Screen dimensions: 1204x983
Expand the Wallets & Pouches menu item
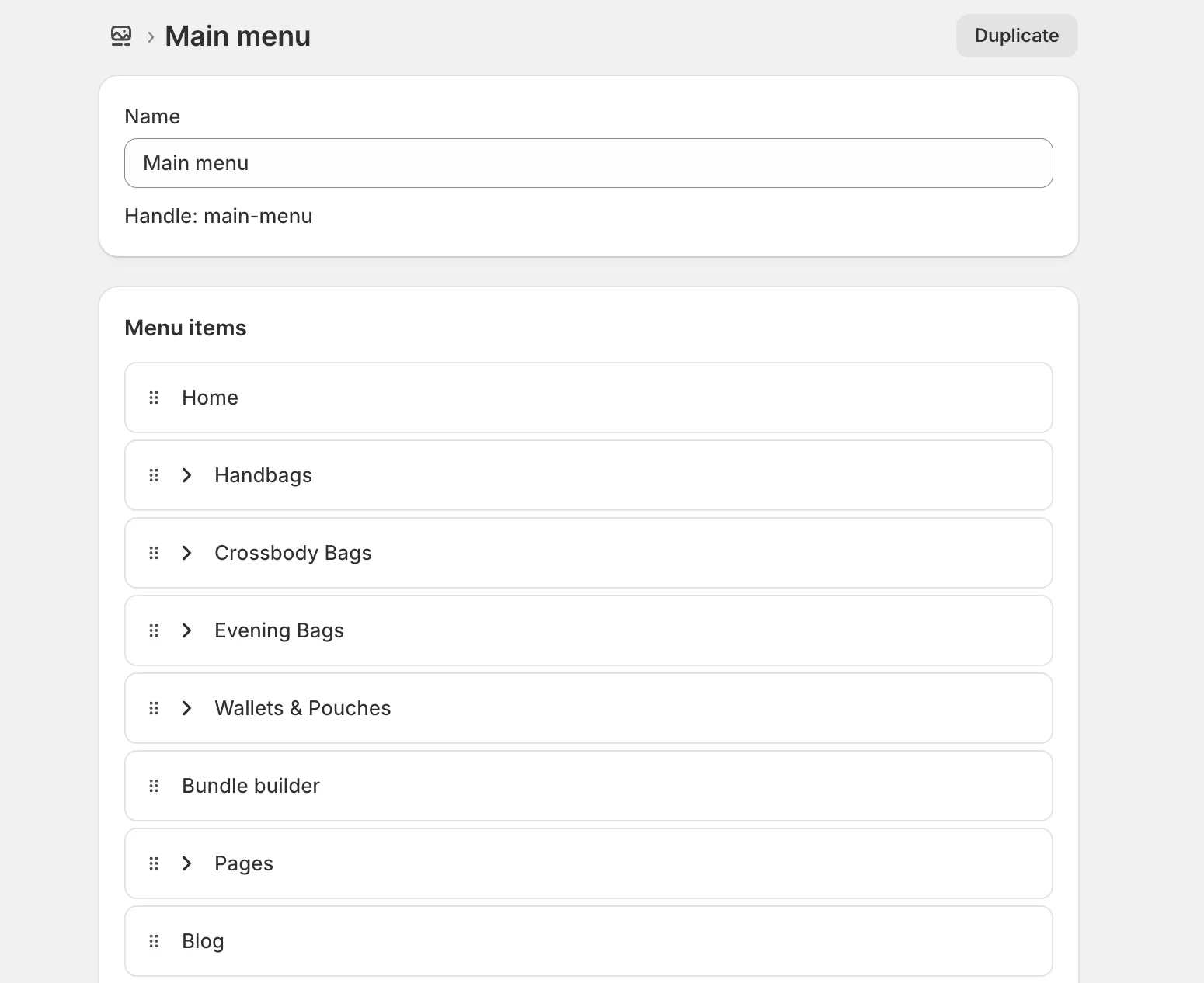(186, 708)
